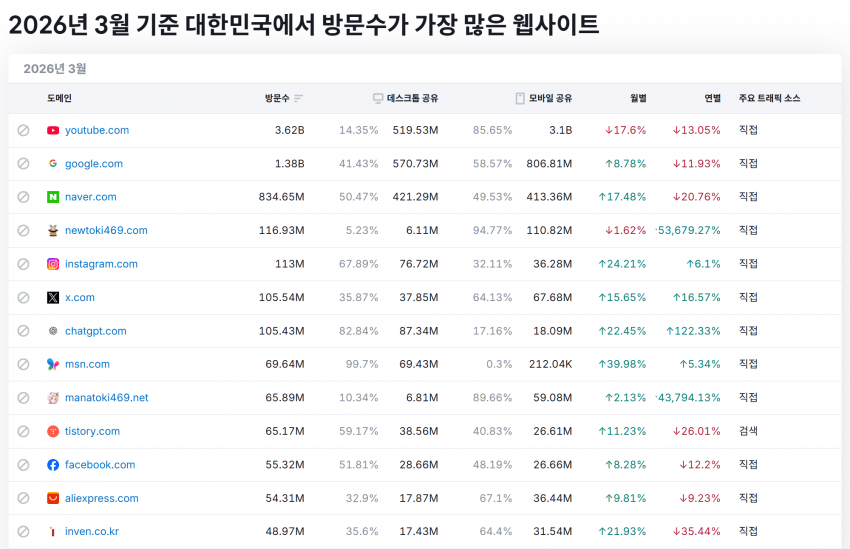Click the exclude circle icon beside inven.co.kr
The height and width of the screenshot is (549, 850).
click(23, 532)
